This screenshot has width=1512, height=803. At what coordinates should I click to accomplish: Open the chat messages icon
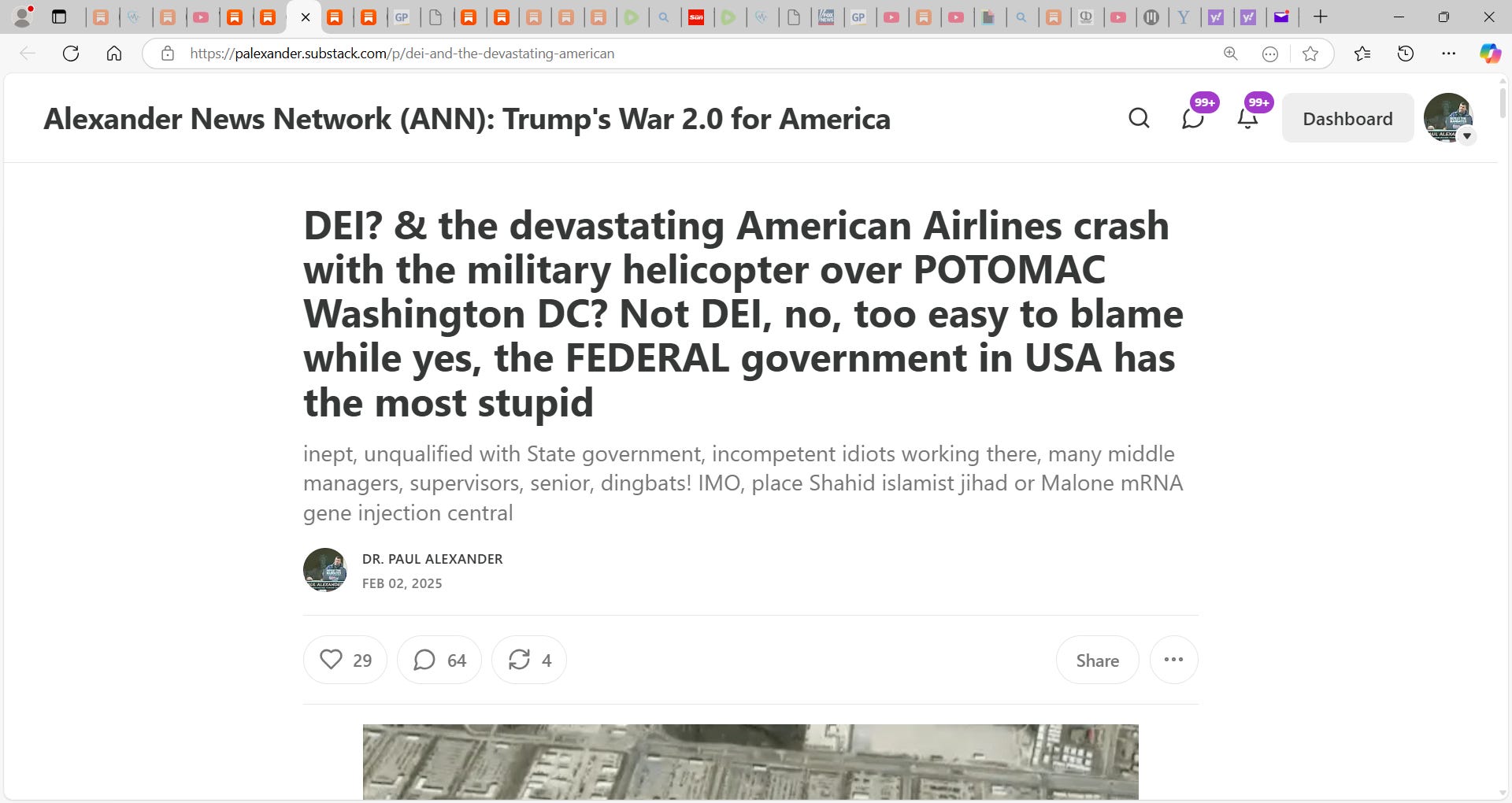[1193, 119]
